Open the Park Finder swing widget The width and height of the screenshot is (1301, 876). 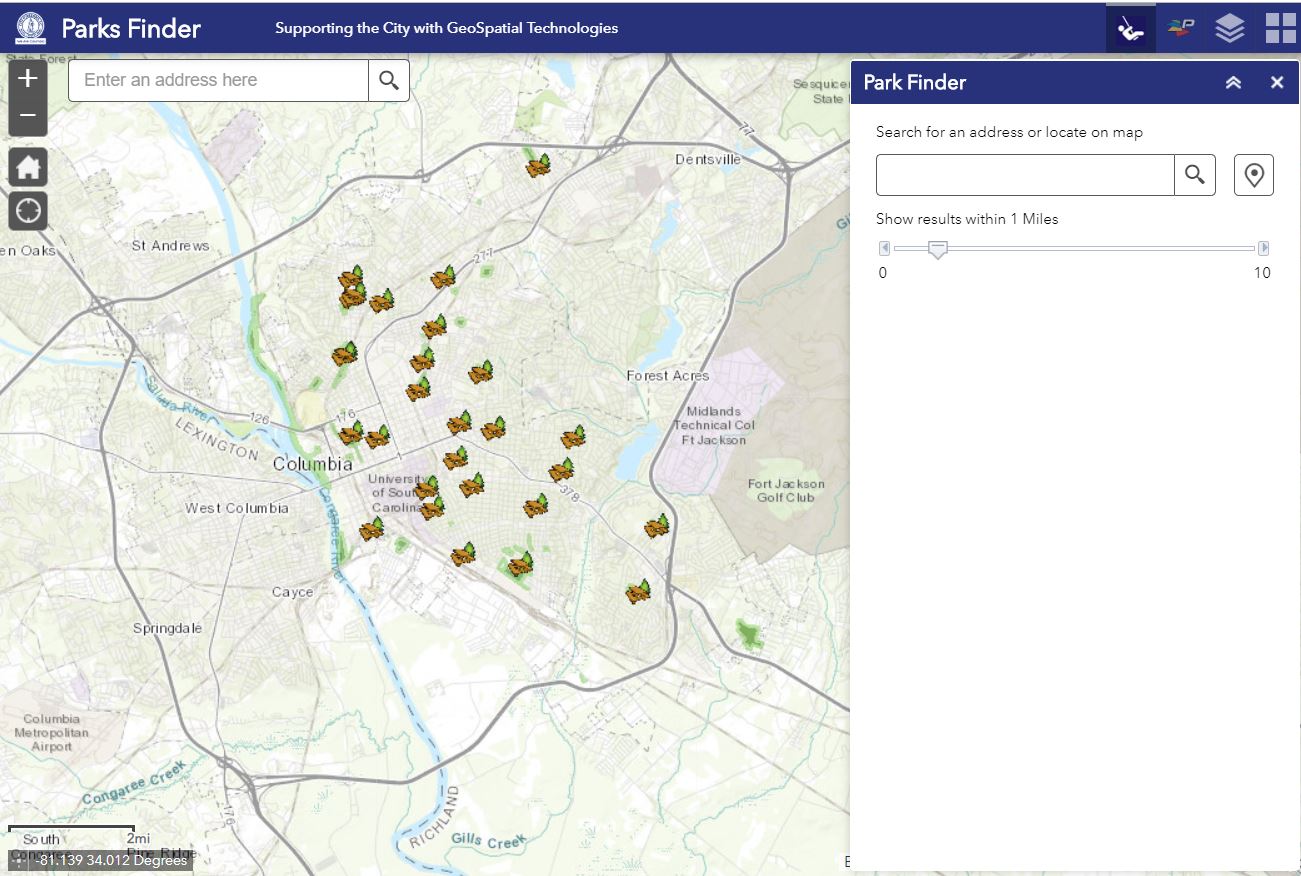point(1131,28)
